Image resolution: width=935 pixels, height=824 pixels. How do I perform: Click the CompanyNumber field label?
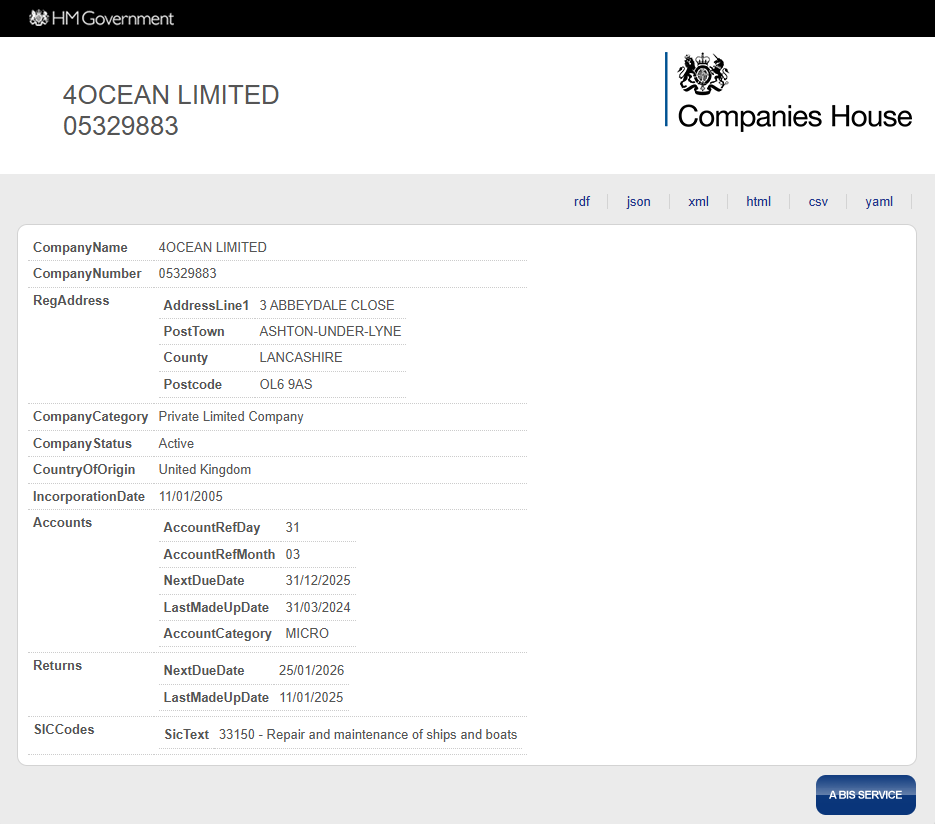[x=87, y=274]
